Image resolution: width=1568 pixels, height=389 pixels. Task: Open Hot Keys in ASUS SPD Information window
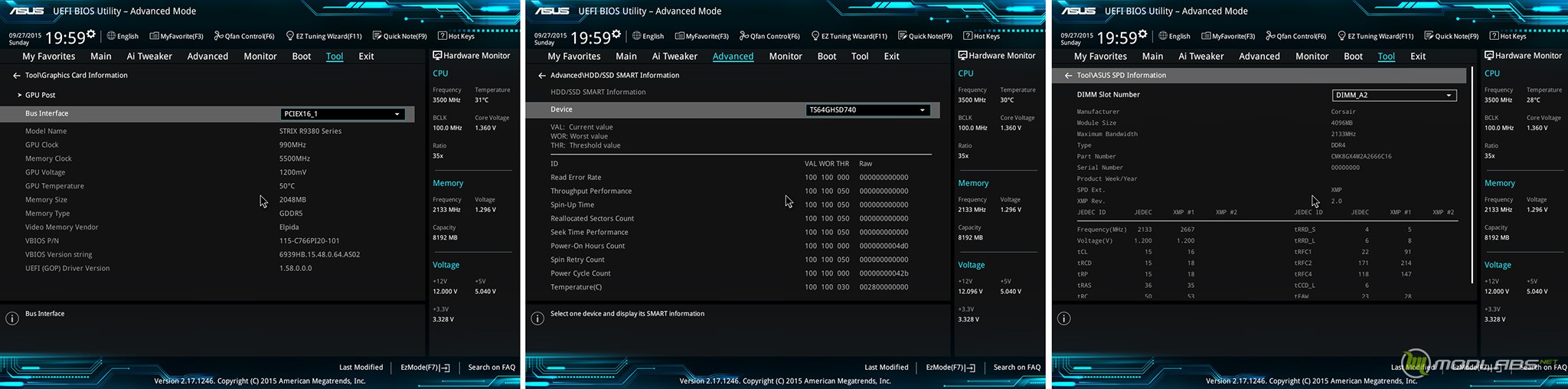(1508, 36)
